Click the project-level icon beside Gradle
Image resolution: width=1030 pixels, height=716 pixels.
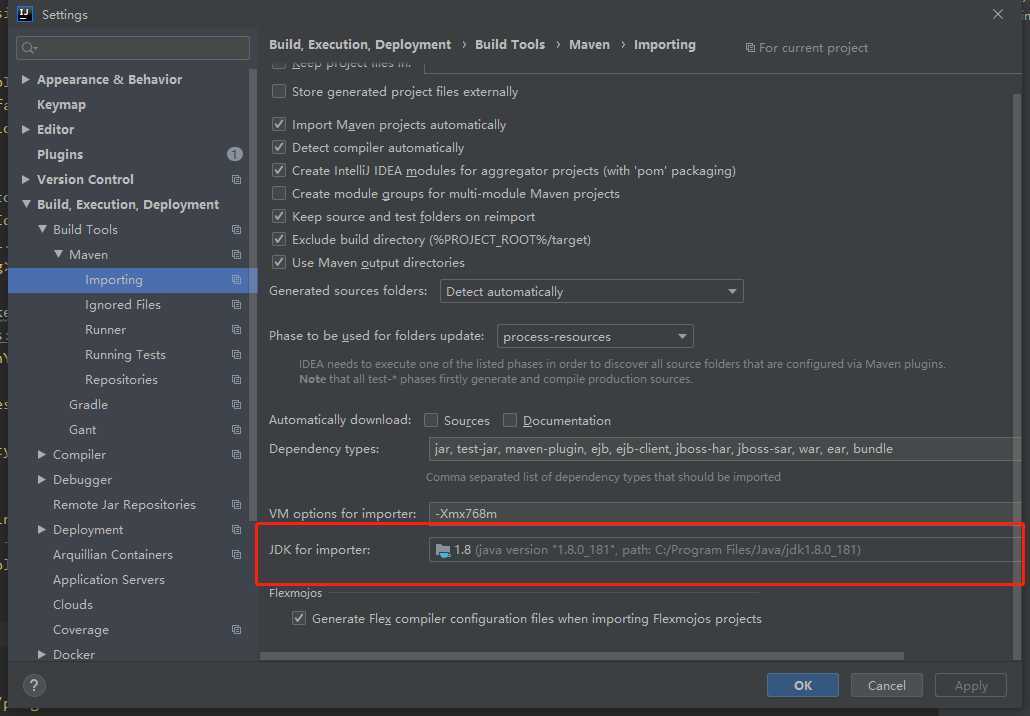pos(236,404)
